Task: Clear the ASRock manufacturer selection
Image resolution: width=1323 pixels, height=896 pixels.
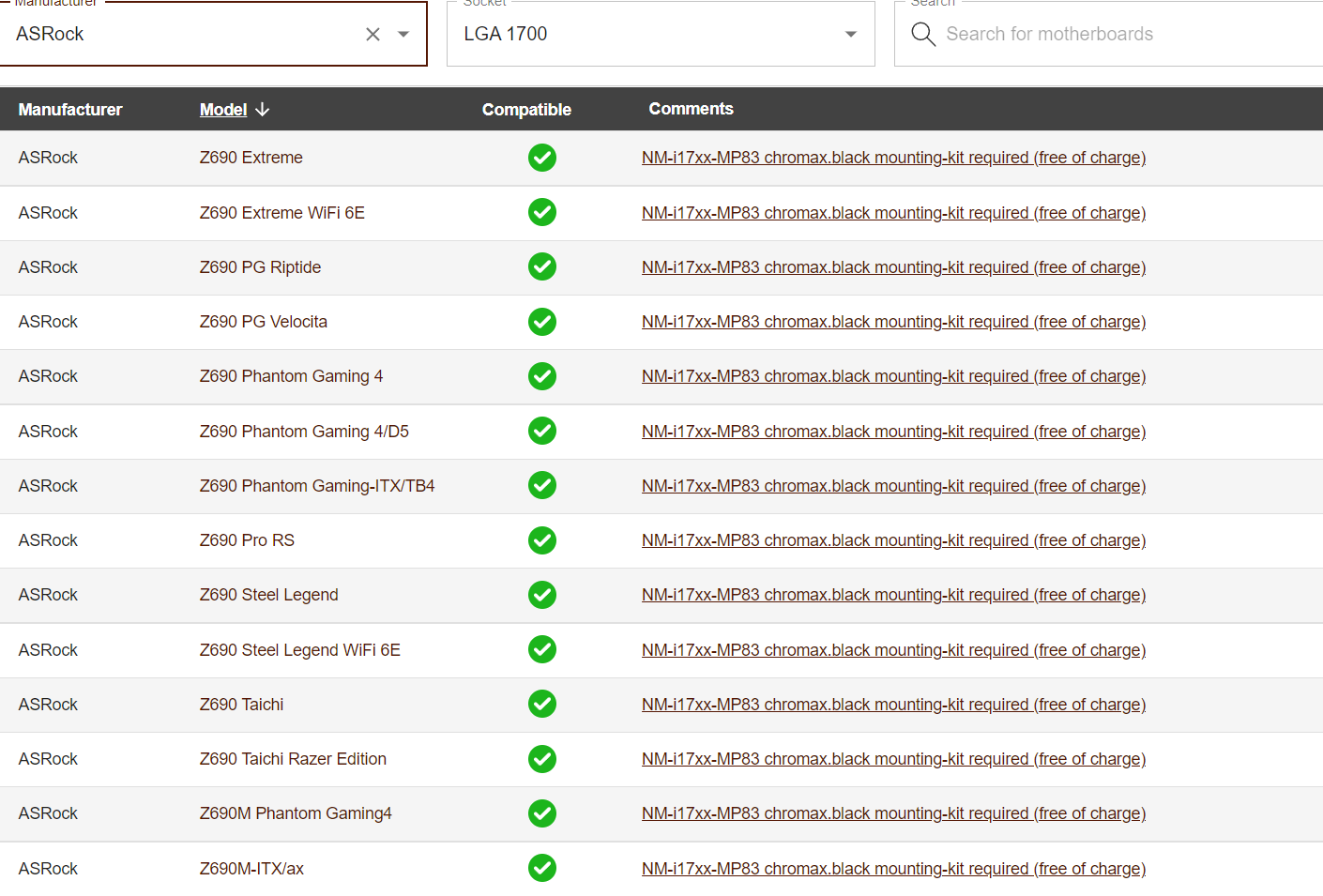Action: [x=373, y=35]
